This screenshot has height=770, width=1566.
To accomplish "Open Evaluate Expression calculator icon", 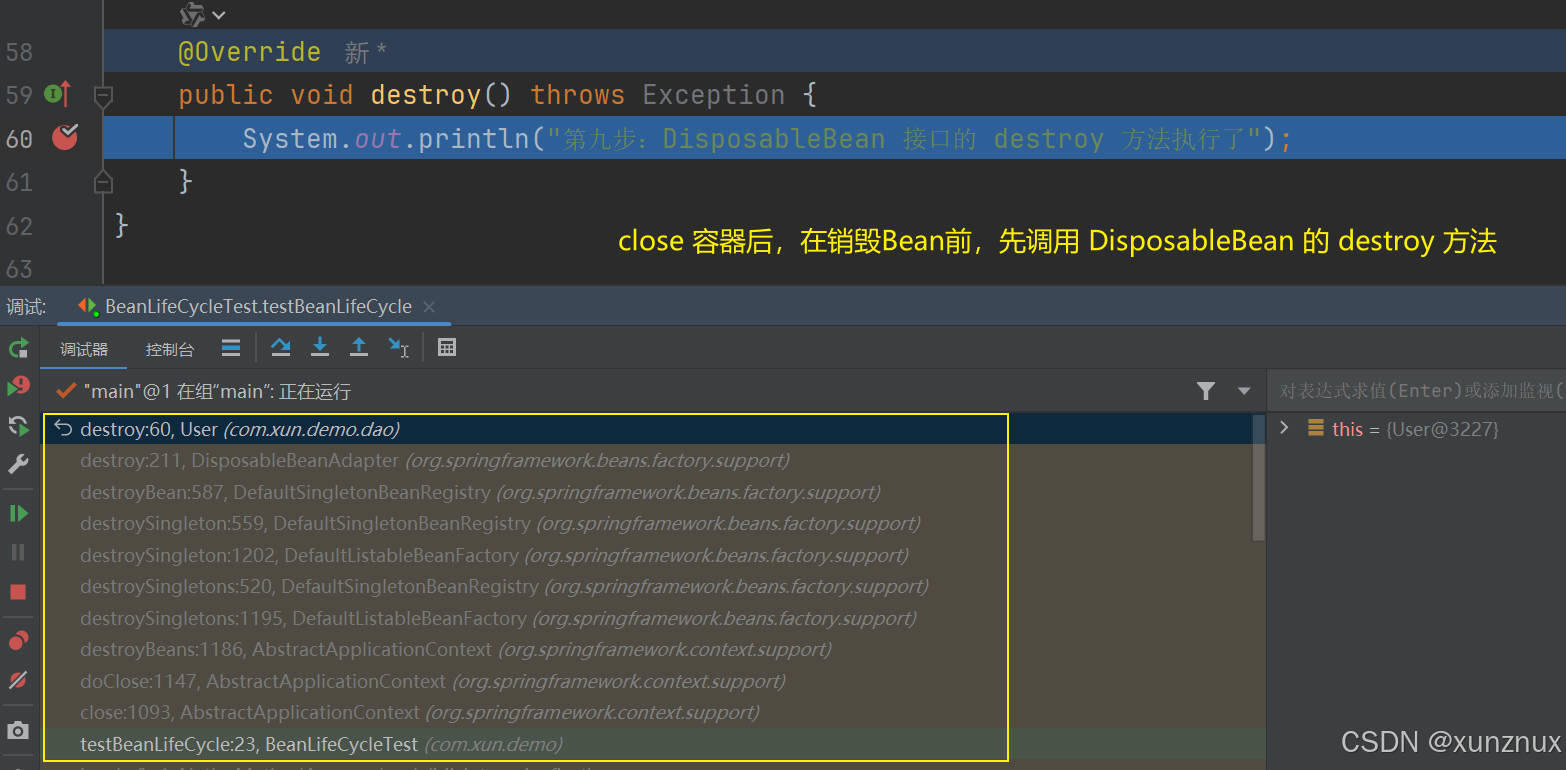I will 447,348.
